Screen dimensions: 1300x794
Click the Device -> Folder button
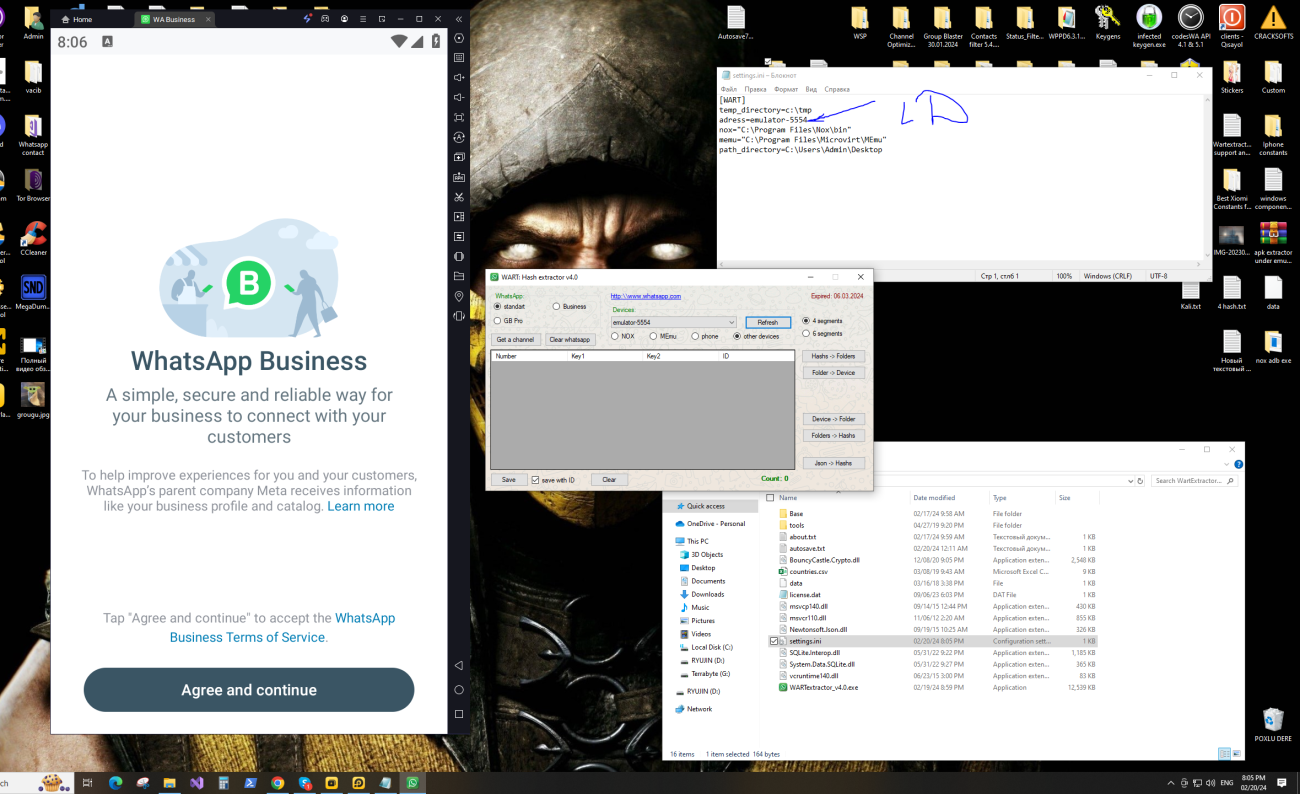[833, 419]
